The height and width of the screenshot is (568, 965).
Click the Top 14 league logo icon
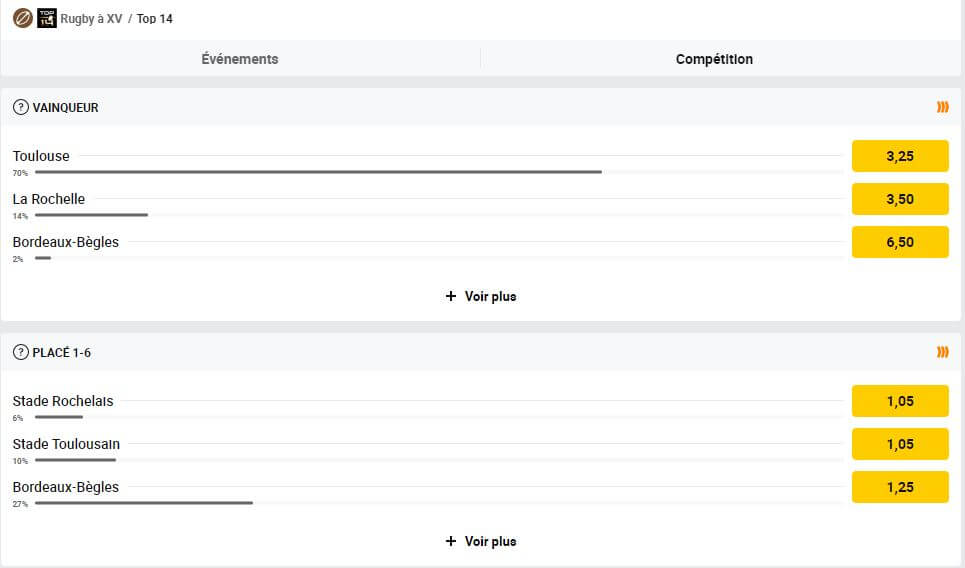click(47, 18)
